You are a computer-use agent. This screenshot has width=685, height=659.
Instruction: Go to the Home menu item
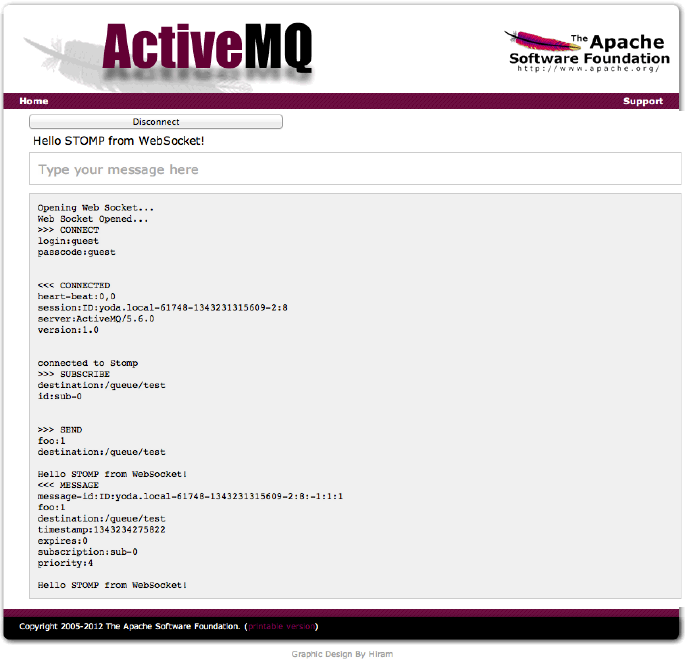click(x=34, y=101)
